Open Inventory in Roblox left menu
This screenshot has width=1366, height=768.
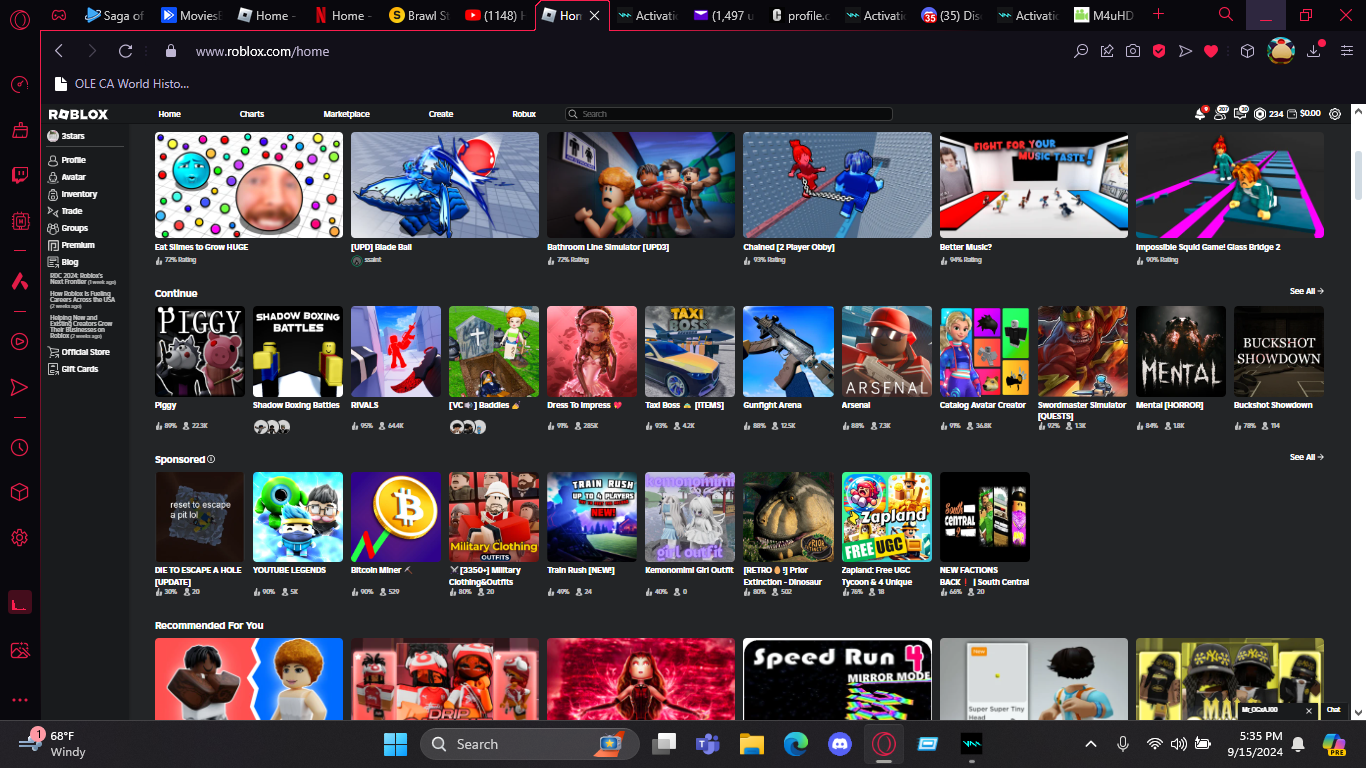click(79, 194)
